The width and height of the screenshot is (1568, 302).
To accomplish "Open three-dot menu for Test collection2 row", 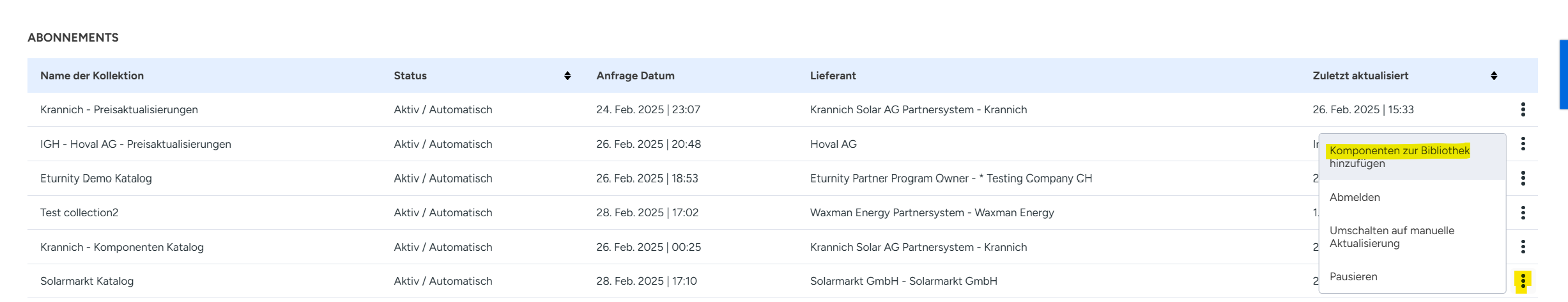I will click(x=1523, y=212).
